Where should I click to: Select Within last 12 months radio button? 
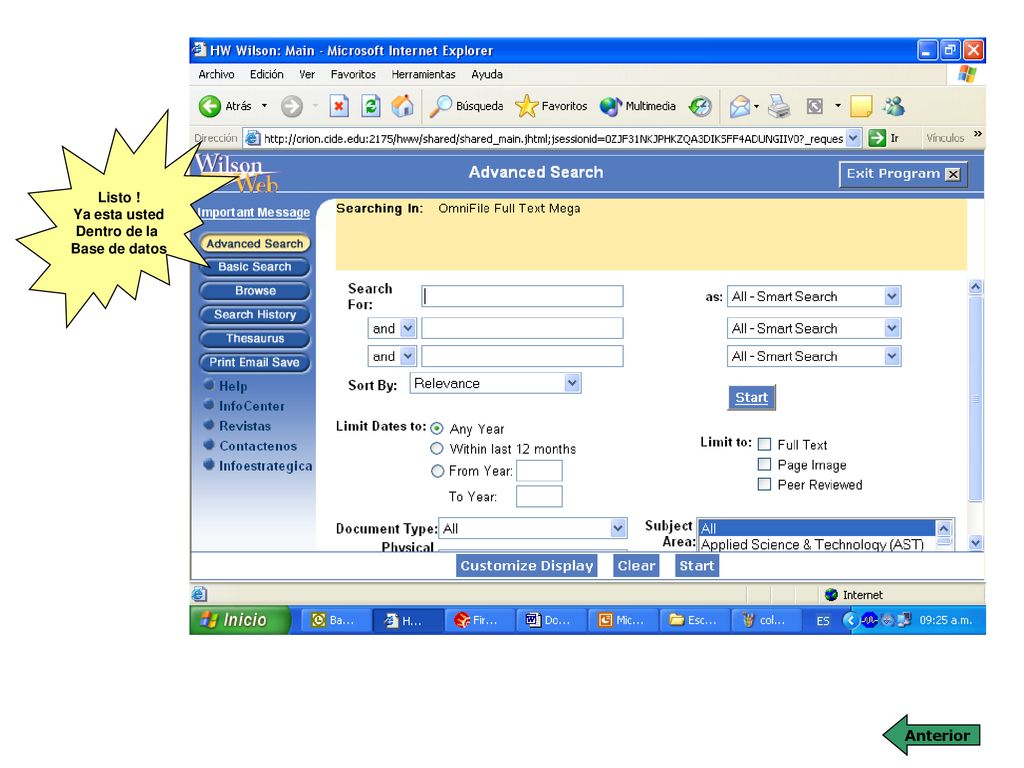click(437, 449)
